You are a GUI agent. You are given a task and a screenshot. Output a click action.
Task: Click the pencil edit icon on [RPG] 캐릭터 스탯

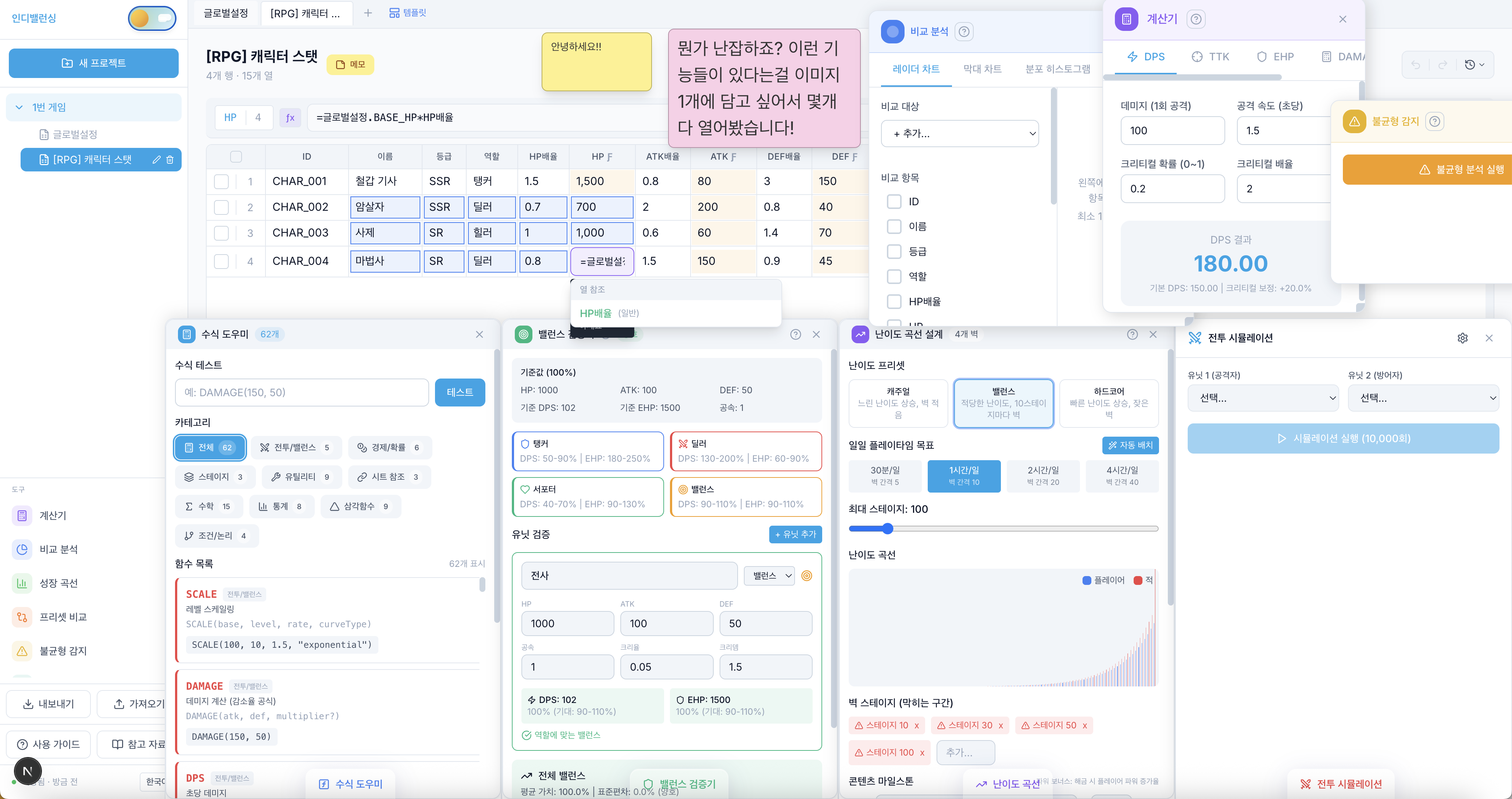(157, 160)
